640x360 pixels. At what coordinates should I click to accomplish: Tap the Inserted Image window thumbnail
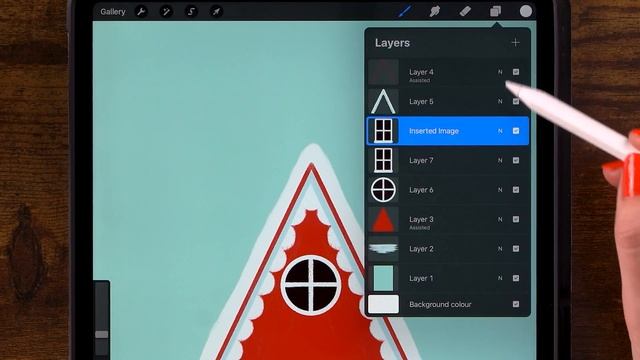click(x=383, y=131)
